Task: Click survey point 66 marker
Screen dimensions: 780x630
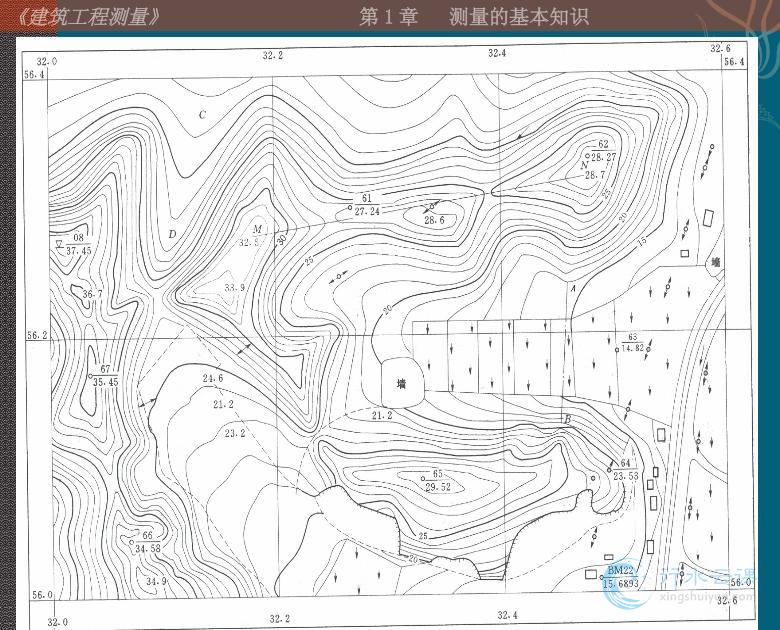Action: click(x=132, y=541)
